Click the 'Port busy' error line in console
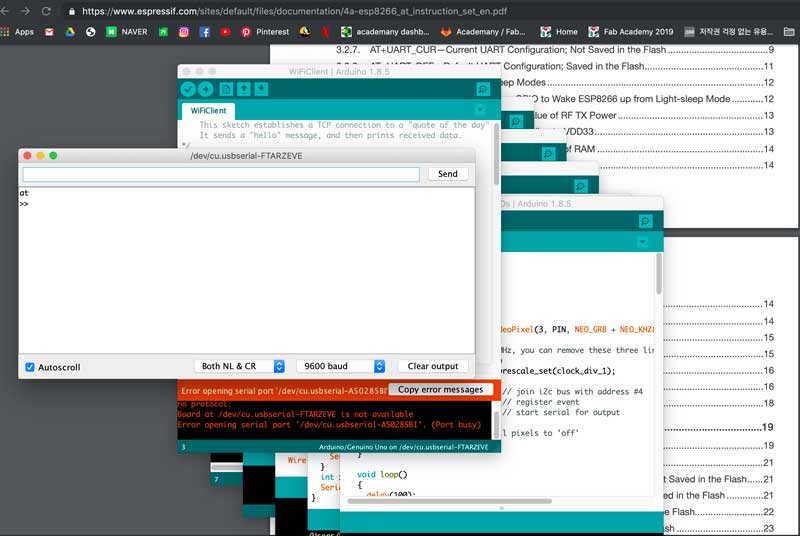 pyautogui.click(x=329, y=424)
